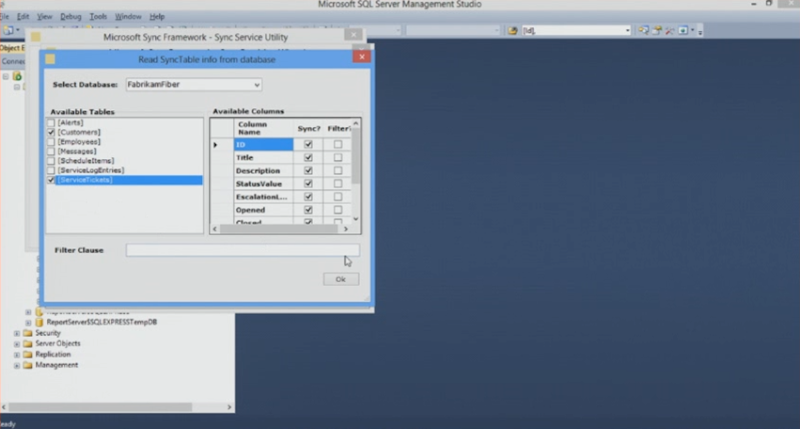This screenshot has width=800, height=429.
Task: Expand the Server Objects folder node
Action: (x=17, y=344)
